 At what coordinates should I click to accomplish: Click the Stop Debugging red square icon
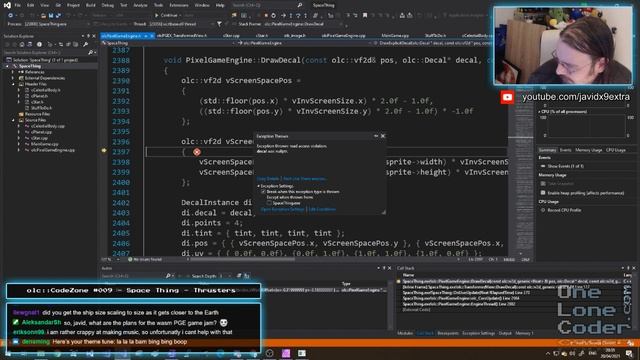266,16
